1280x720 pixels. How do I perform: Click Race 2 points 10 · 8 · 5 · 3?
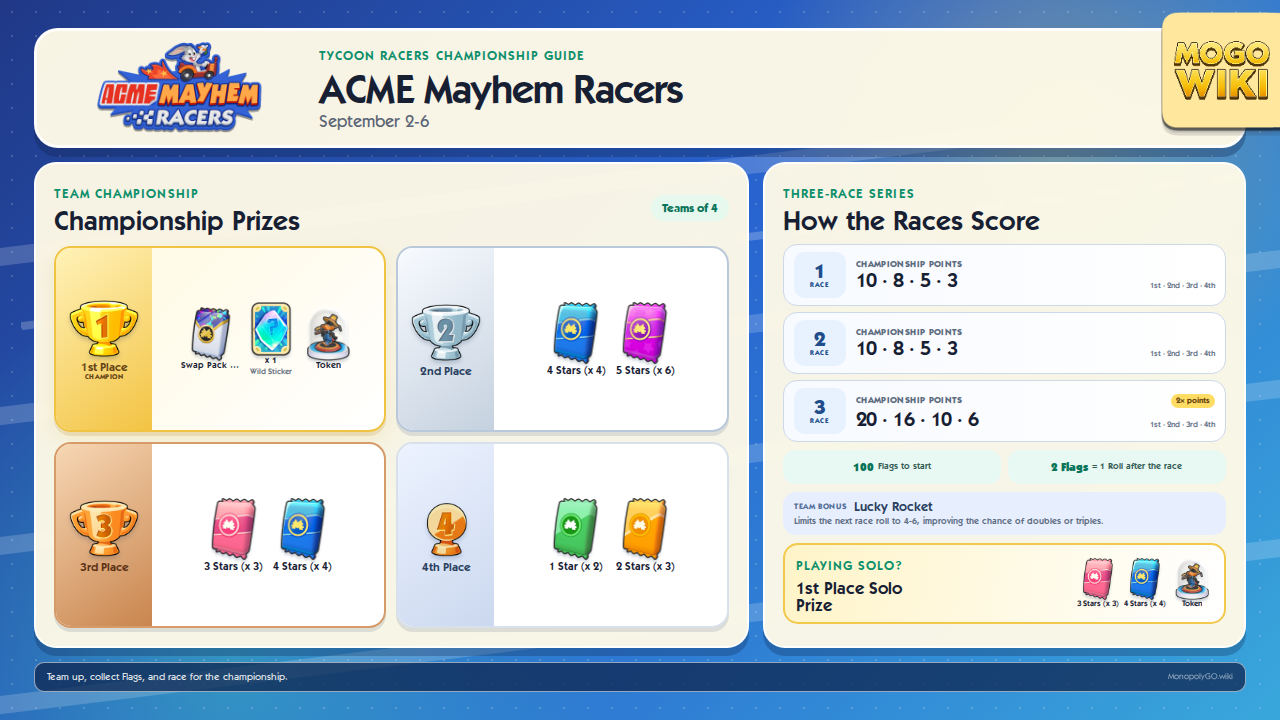coord(907,349)
